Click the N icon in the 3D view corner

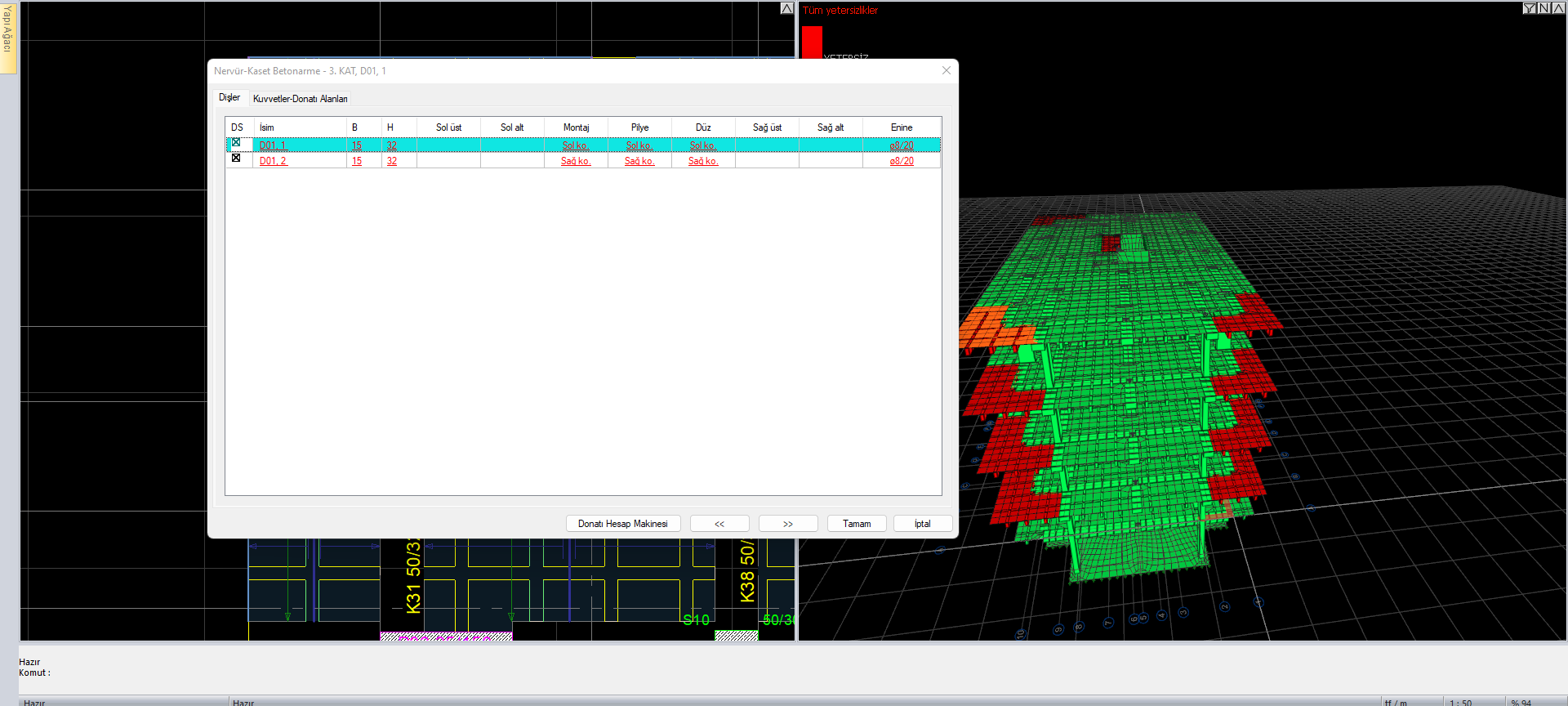tap(1544, 8)
